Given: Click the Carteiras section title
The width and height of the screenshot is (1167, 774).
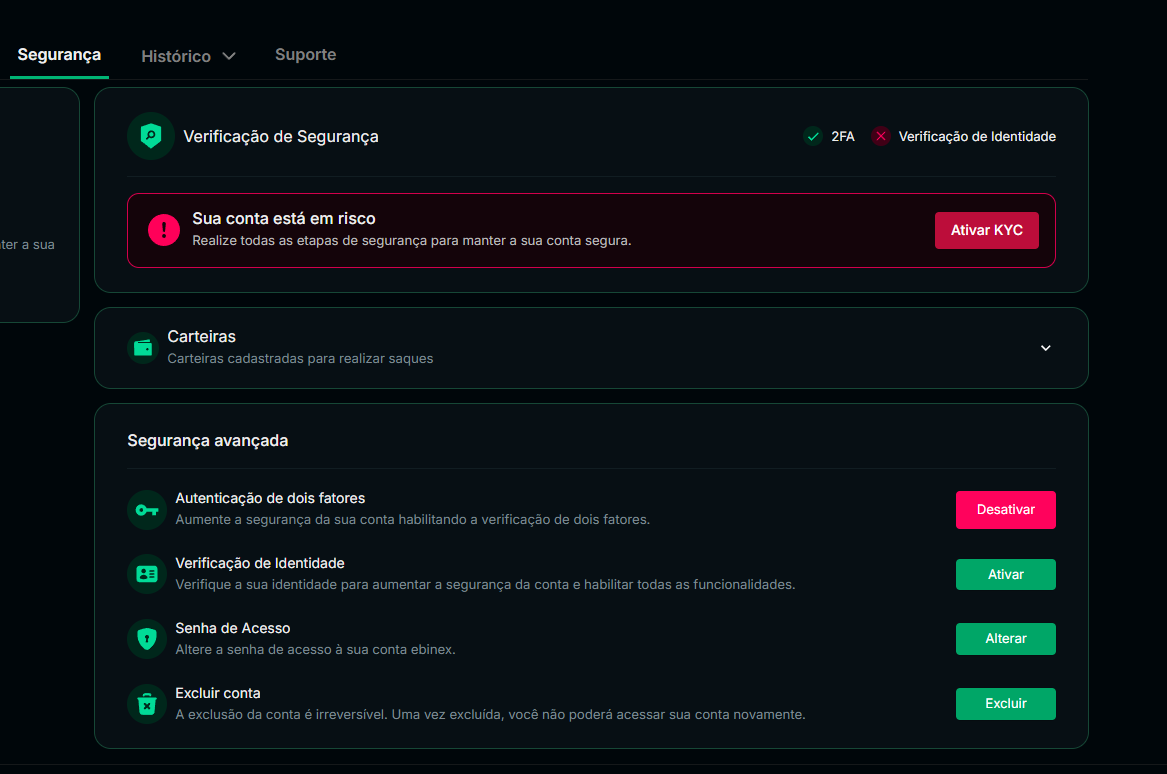Looking at the screenshot, I should click(x=202, y=337).
